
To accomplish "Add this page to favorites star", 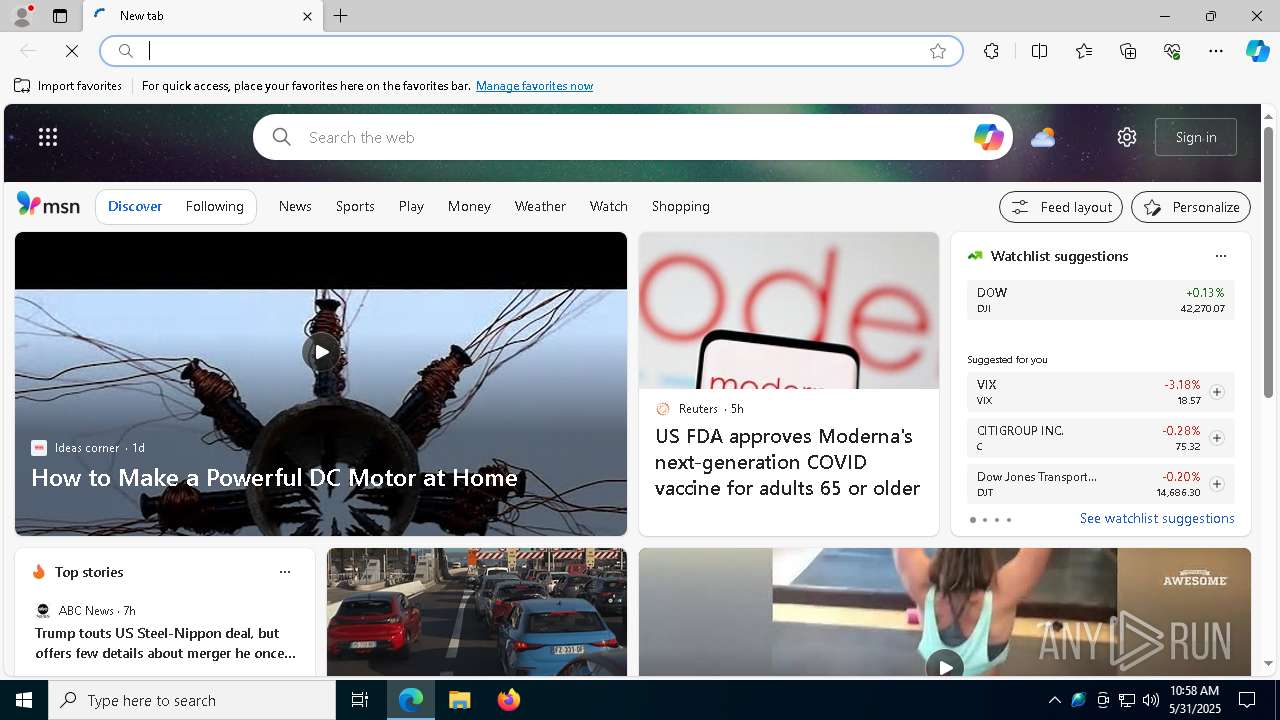I will pyautogui.click(x=938, y=51).
